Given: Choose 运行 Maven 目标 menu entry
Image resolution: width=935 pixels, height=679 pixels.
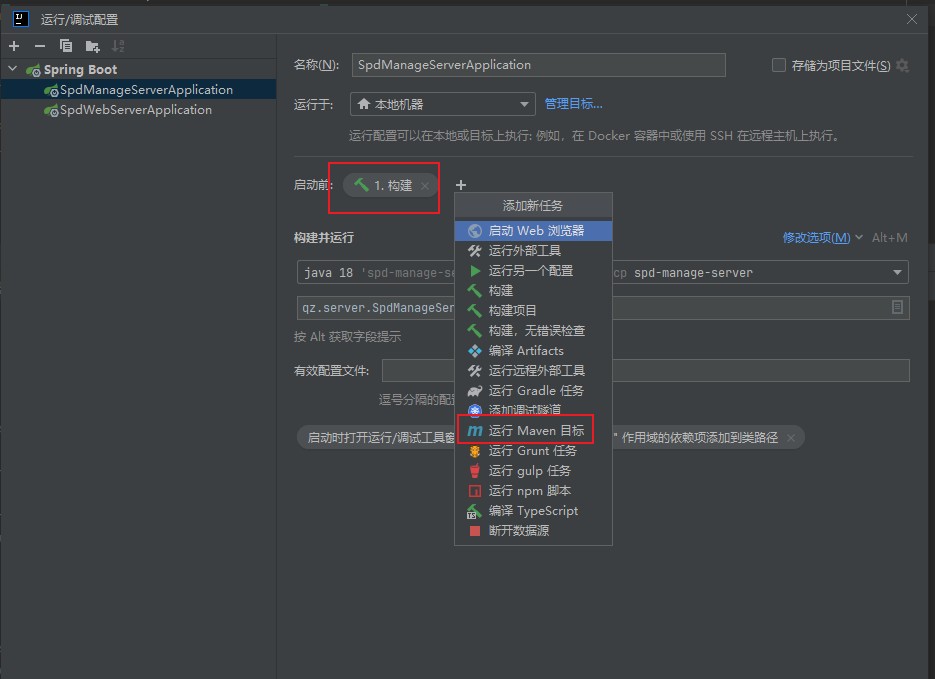Looking at the screenshot, I should (x=533, y=430).
